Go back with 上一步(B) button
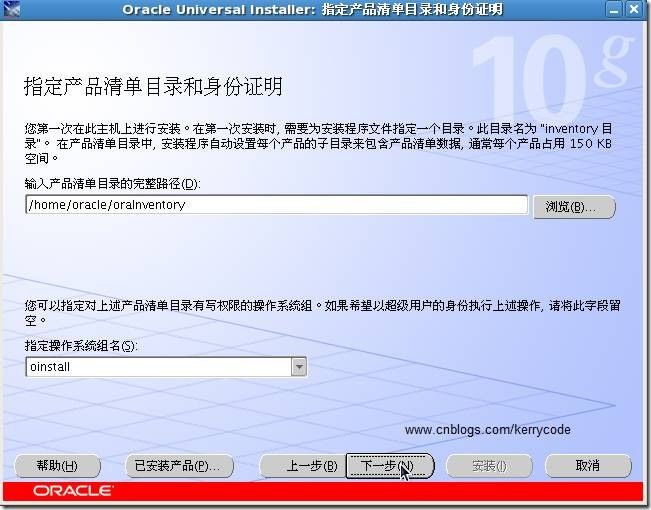The width and height of the screenshot is (651, 510). click(x=303, y=466)
